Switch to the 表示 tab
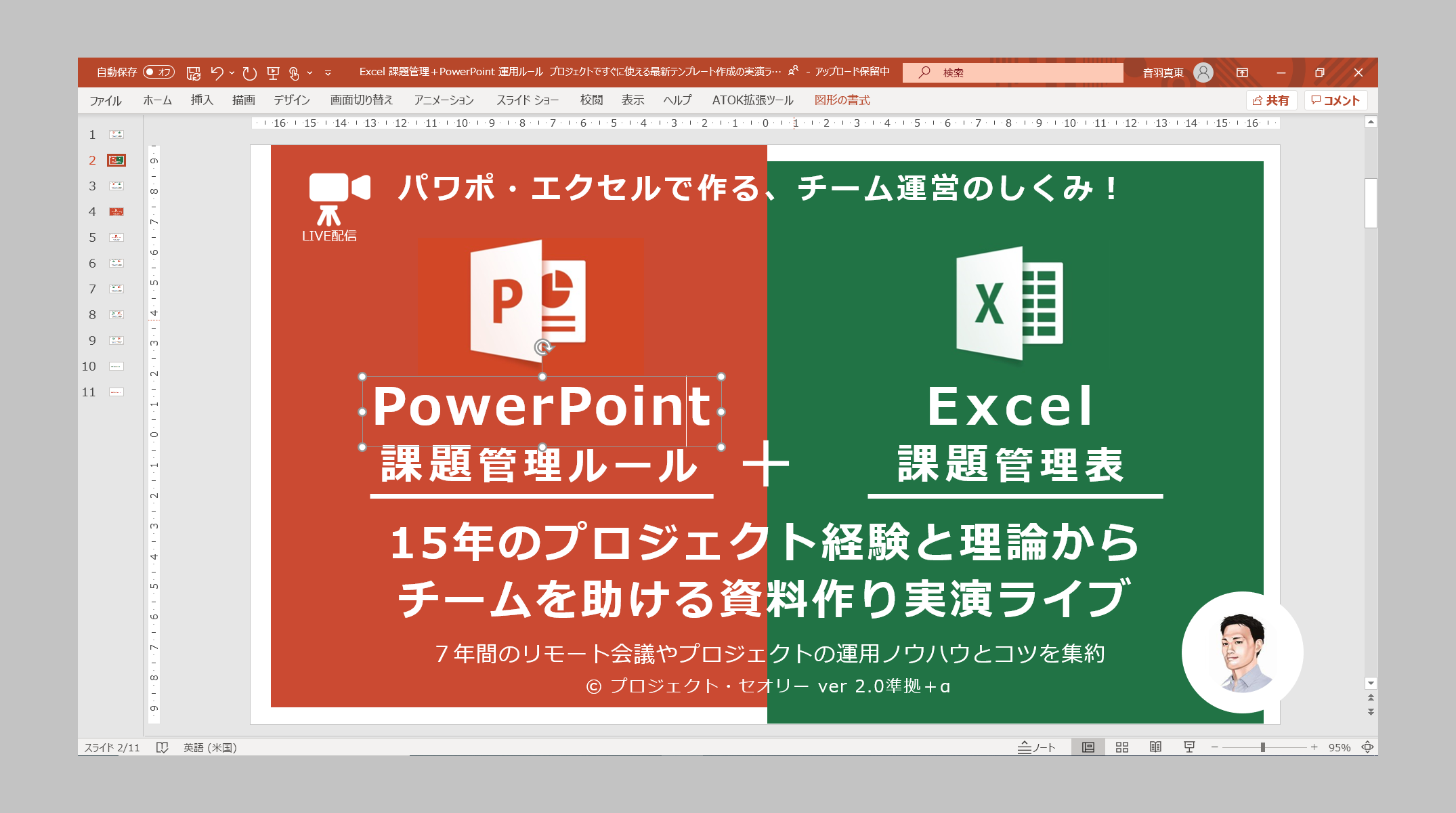 633,100
